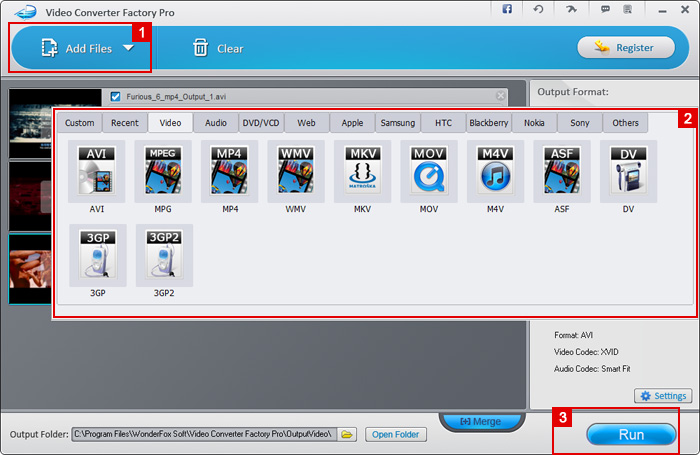Viewport: 700px width, 455px height.
Task: Select the 3GP2 format icon
Action: (x=164, y=255)
